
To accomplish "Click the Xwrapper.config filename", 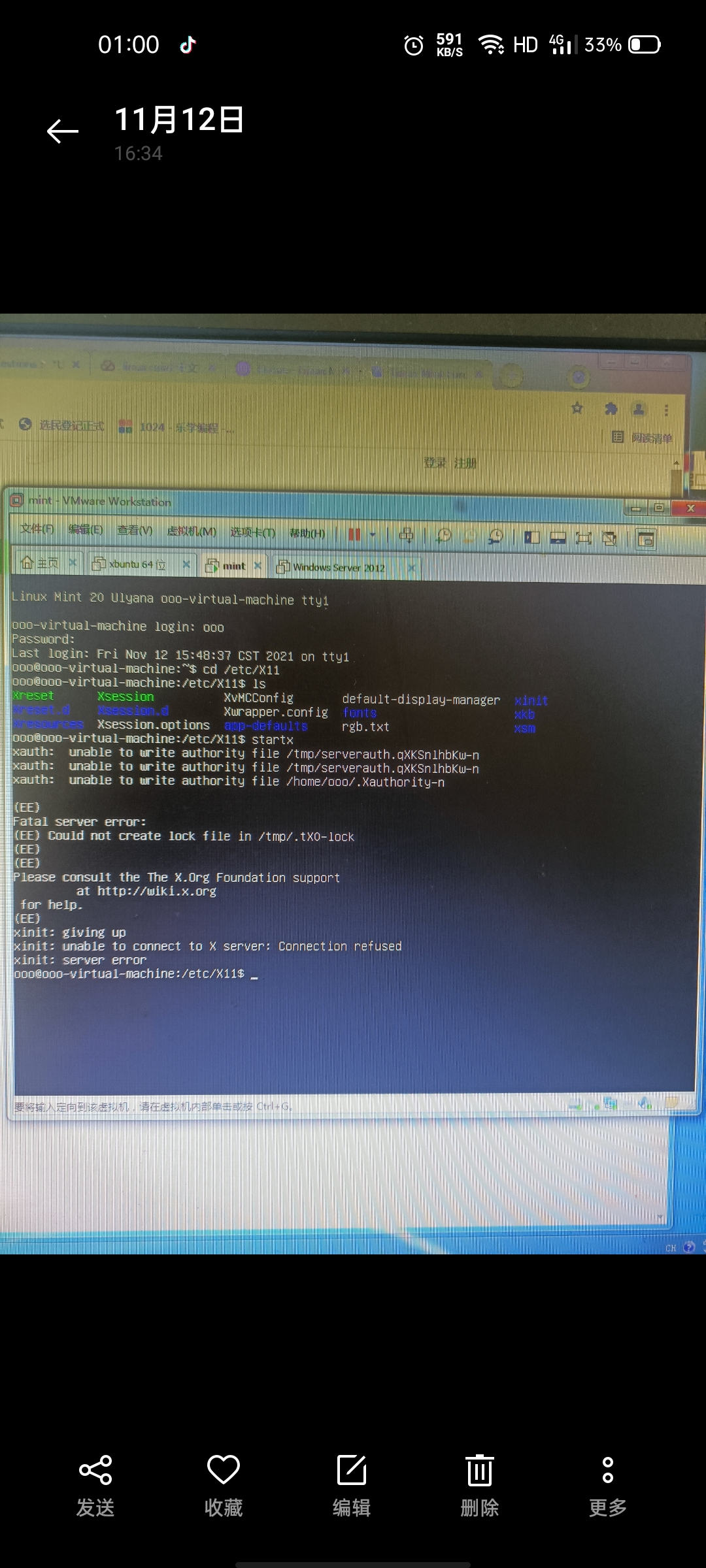I will (276, 711).
